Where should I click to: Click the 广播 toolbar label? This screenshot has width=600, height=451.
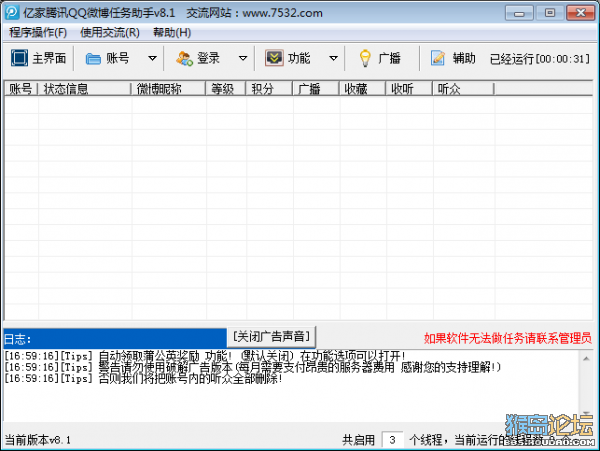pyautogui.click(x=389, y=59)
